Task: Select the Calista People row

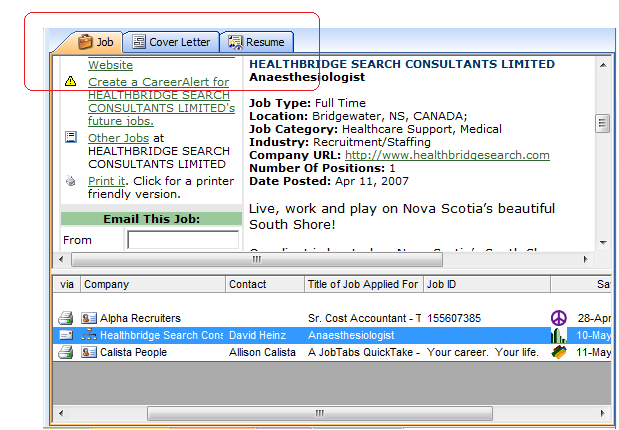Action: click(332, 352)
